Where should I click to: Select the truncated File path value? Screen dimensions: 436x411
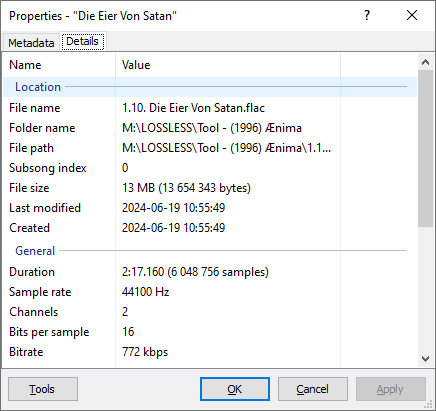click(x=226, y=148)
